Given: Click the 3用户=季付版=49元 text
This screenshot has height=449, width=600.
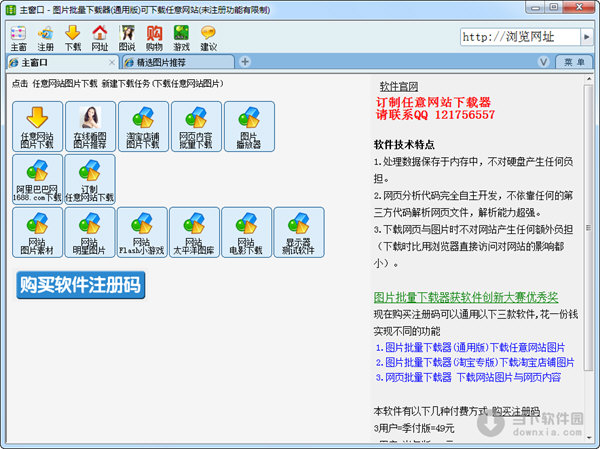Looking at the screenshot, I should point(414,428).
